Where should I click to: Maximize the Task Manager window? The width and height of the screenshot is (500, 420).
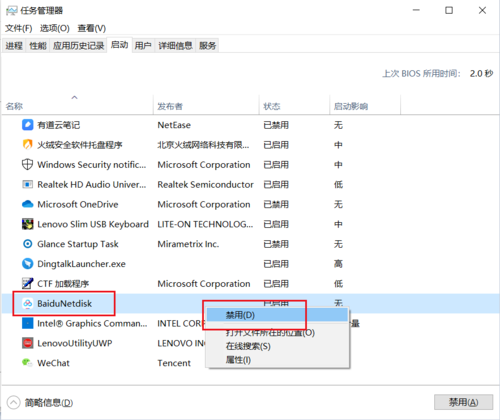click(449, 10)
